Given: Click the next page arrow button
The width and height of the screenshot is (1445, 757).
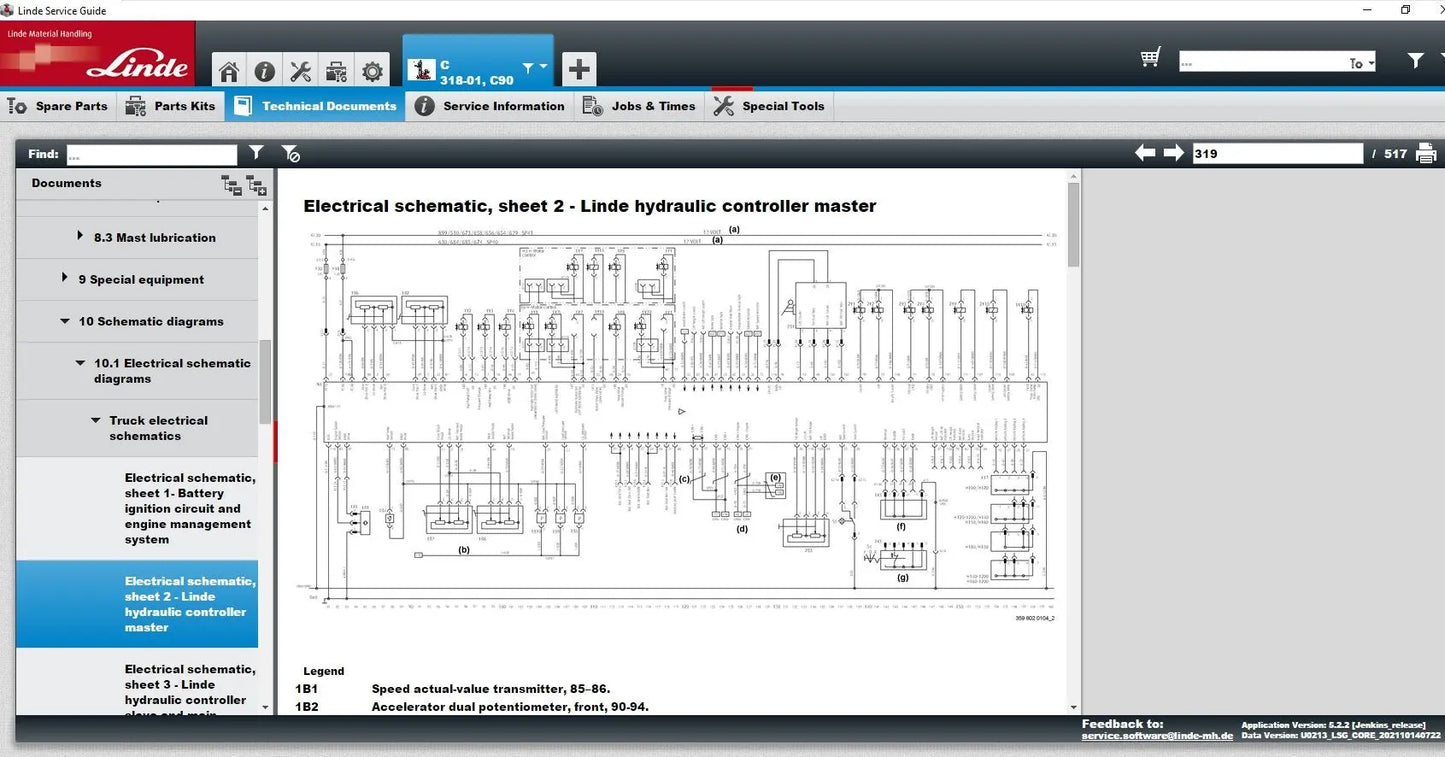Looking at the screenshot, I should pyautogui.click(x=1172, y=152).
